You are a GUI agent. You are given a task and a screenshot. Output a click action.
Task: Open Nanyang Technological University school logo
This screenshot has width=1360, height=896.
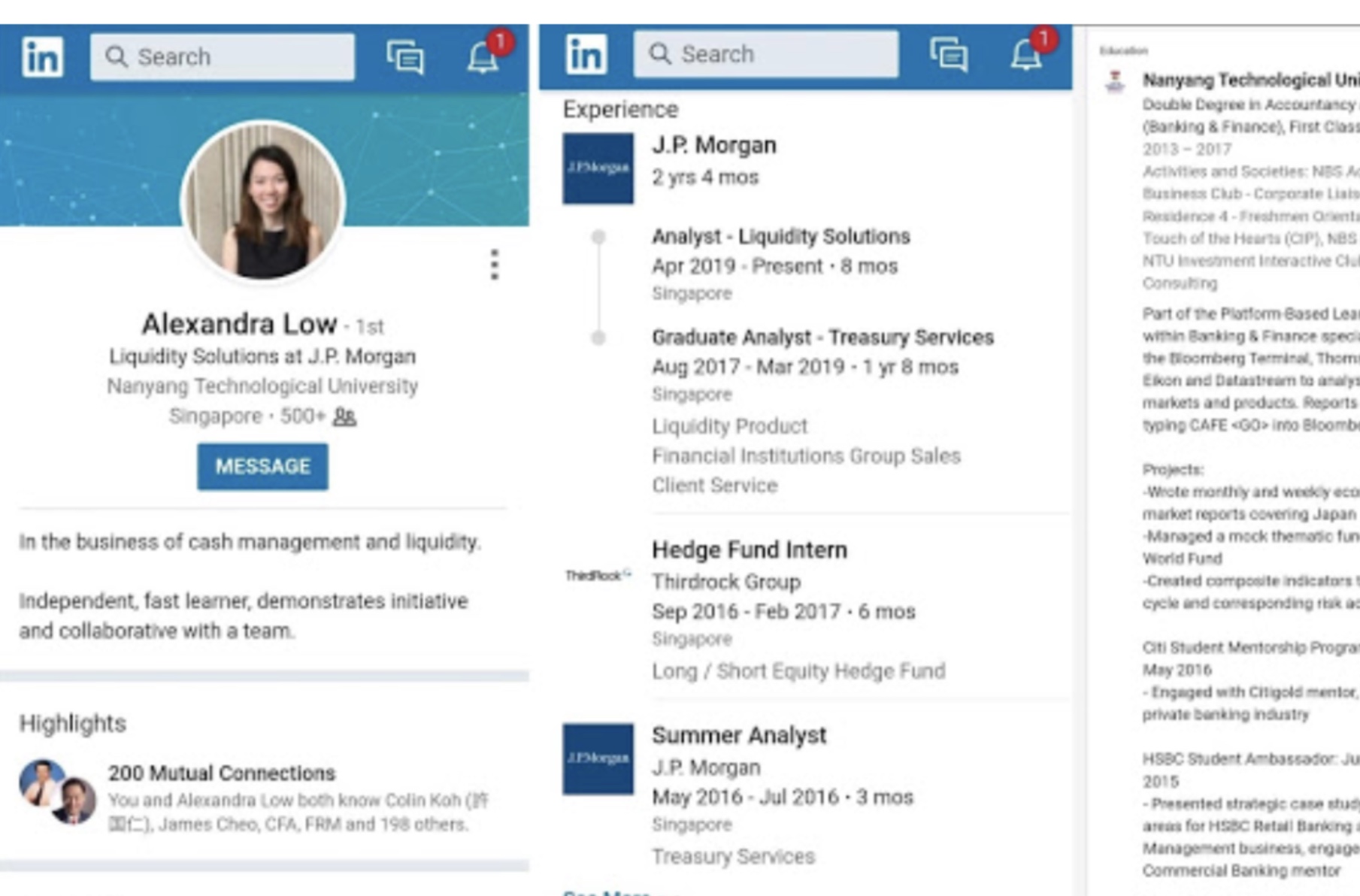[1115, 81]
